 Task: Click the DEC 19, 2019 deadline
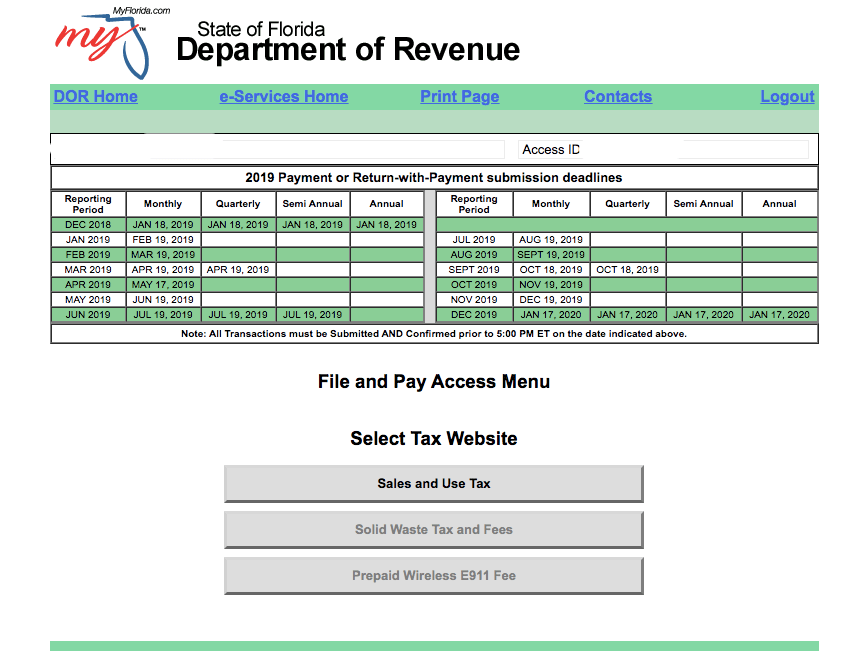coord(551,300)
